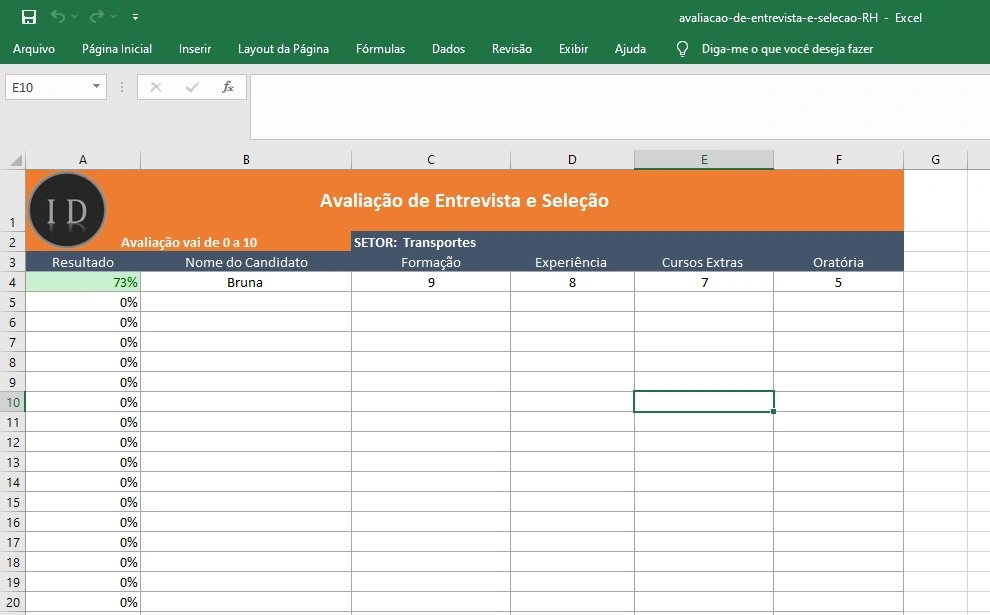Switch to the Fórmulas ribbon tab
The width and height of the screenshot is (990, 615).
coord(380,48)
